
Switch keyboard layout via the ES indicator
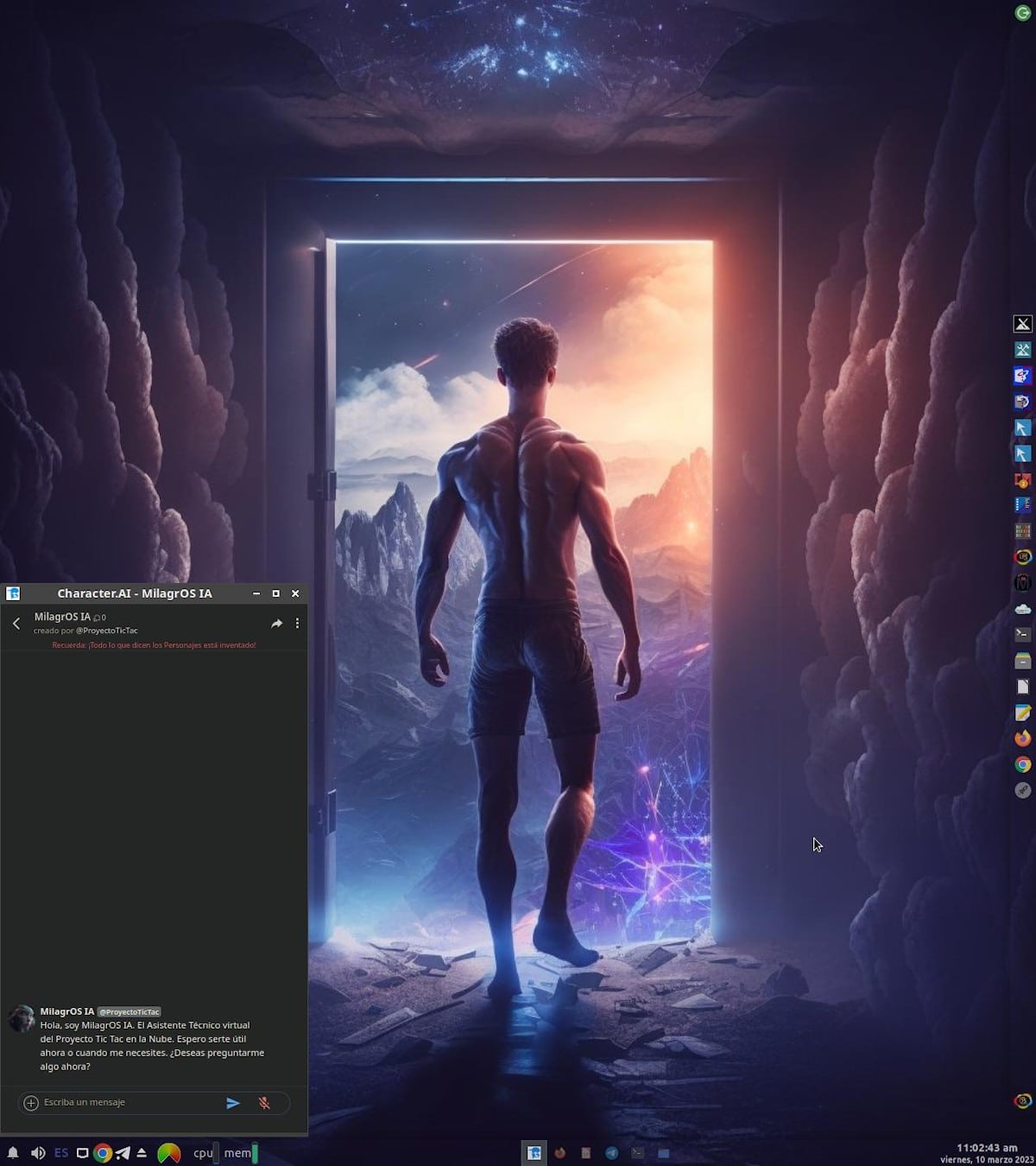61,1153
